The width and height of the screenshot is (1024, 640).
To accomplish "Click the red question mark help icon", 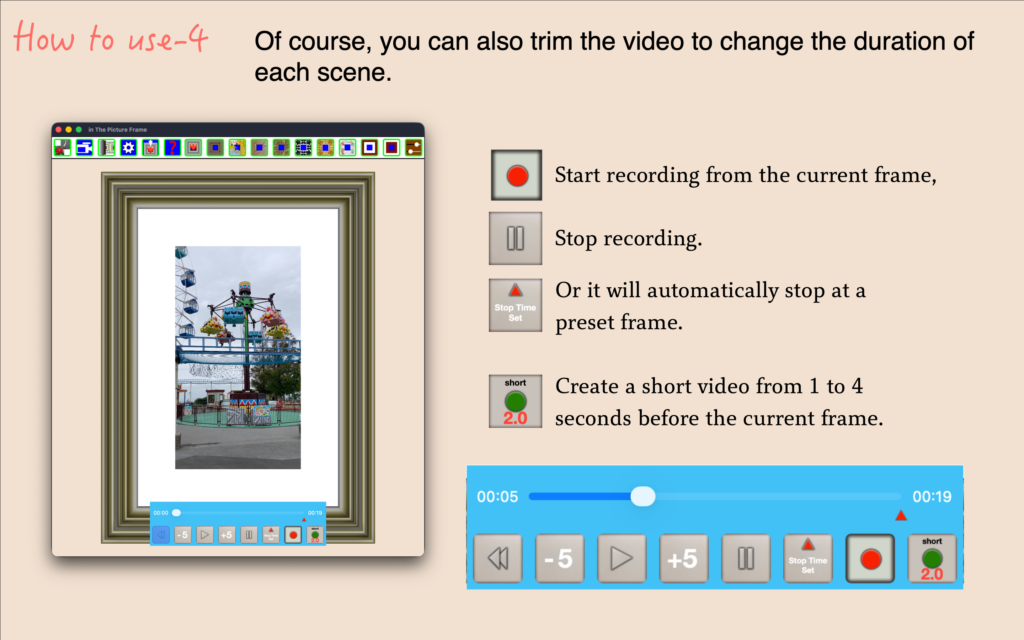I will (x=172, y=148).
